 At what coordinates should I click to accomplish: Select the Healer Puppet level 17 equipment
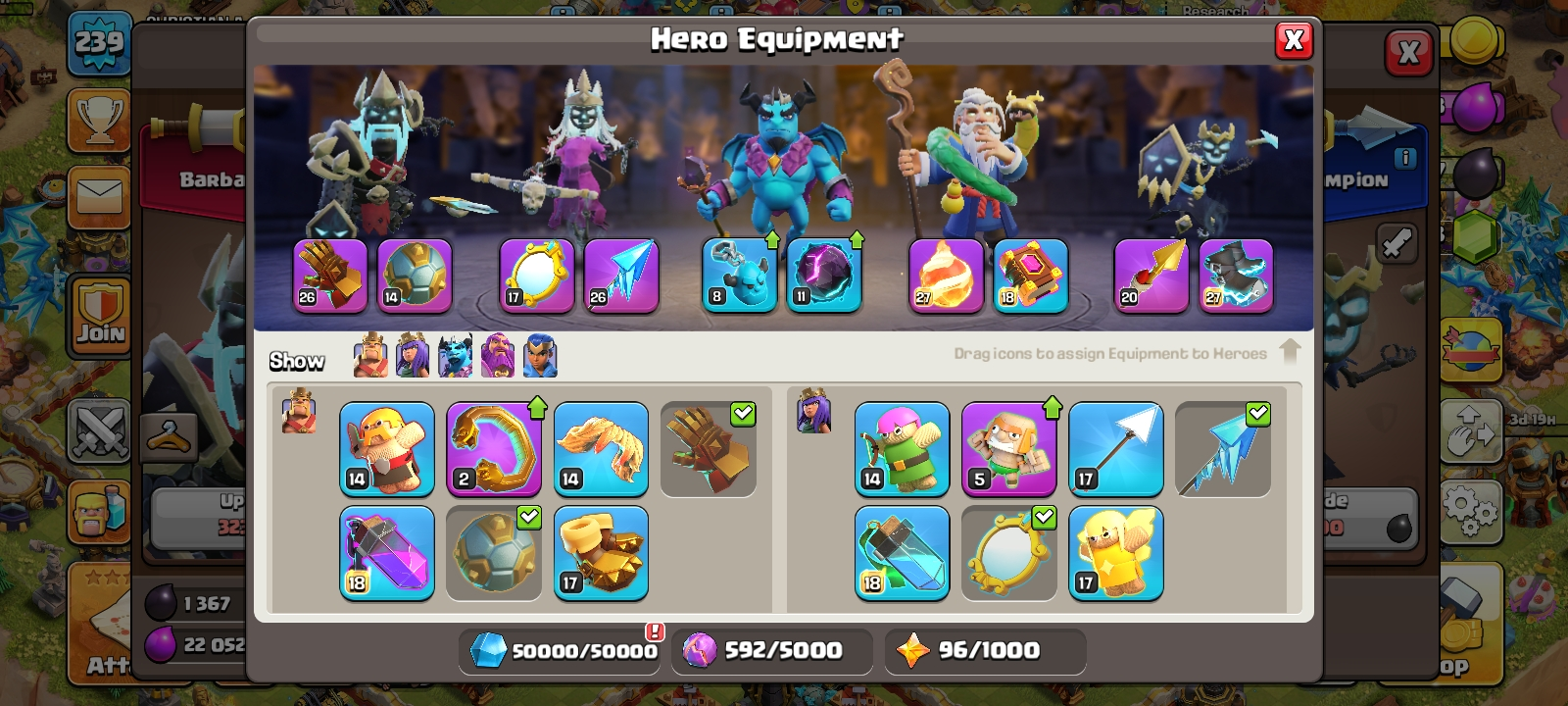[x=1116, y=553]
